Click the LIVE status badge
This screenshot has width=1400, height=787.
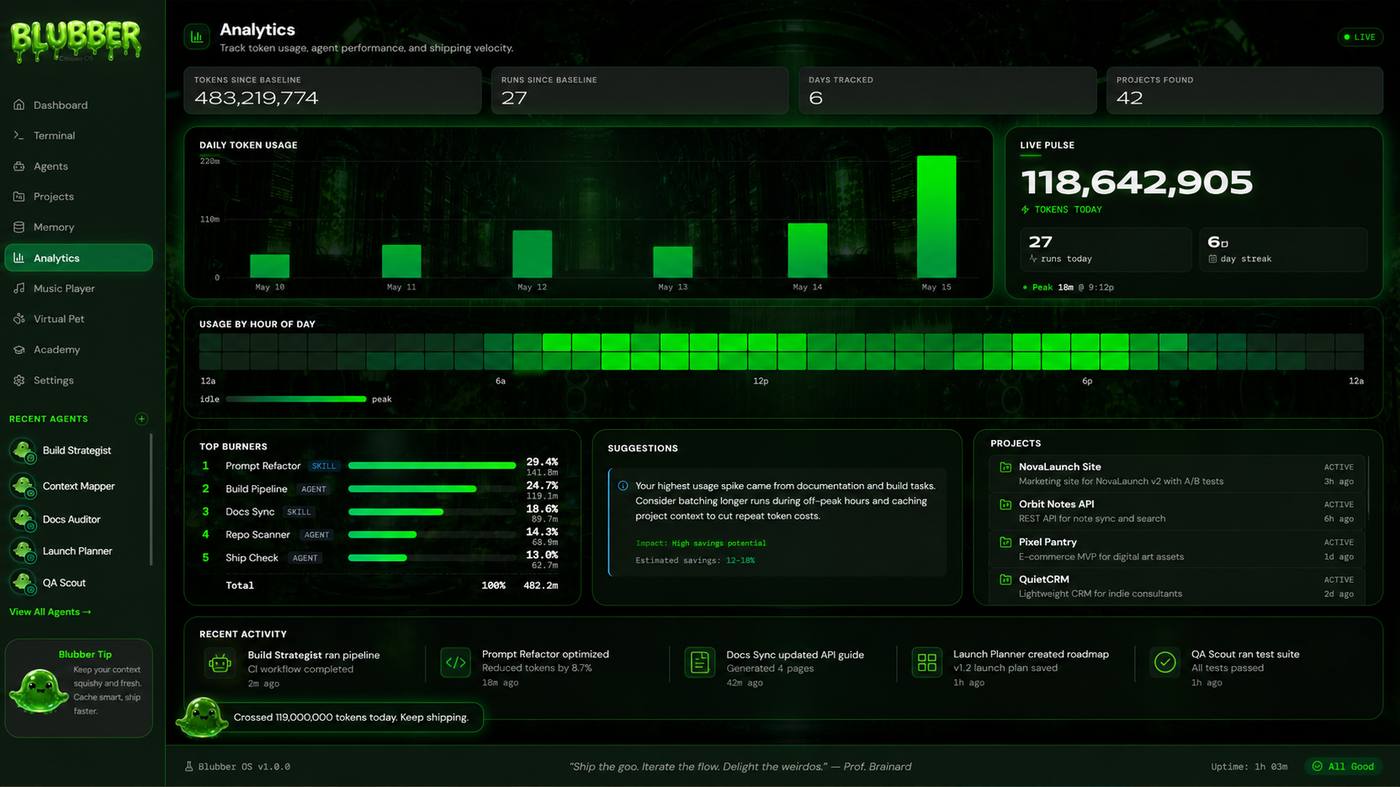tap(1360, 37)
